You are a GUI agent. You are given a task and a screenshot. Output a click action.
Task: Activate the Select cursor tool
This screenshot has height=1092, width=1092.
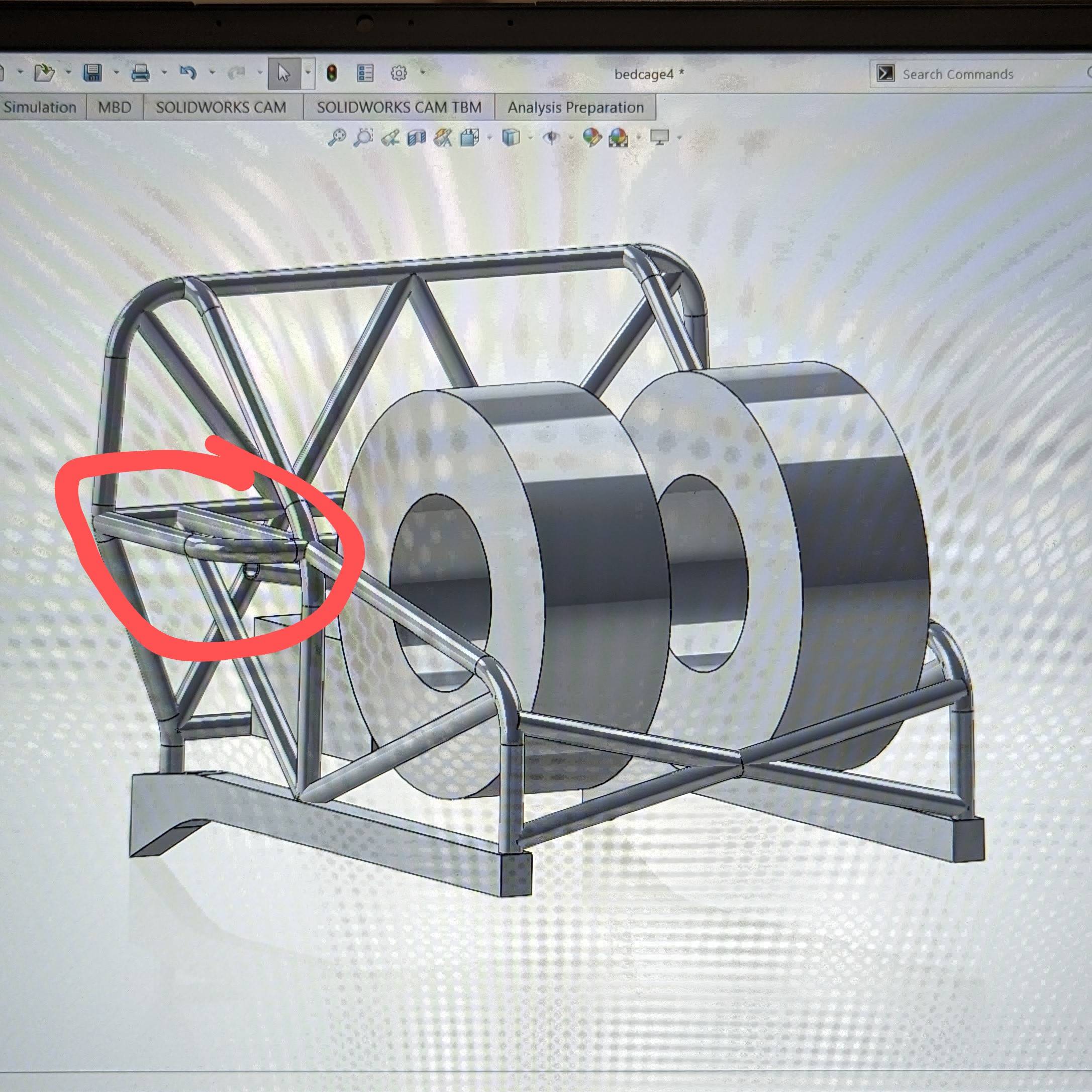[x=284, y=73]
